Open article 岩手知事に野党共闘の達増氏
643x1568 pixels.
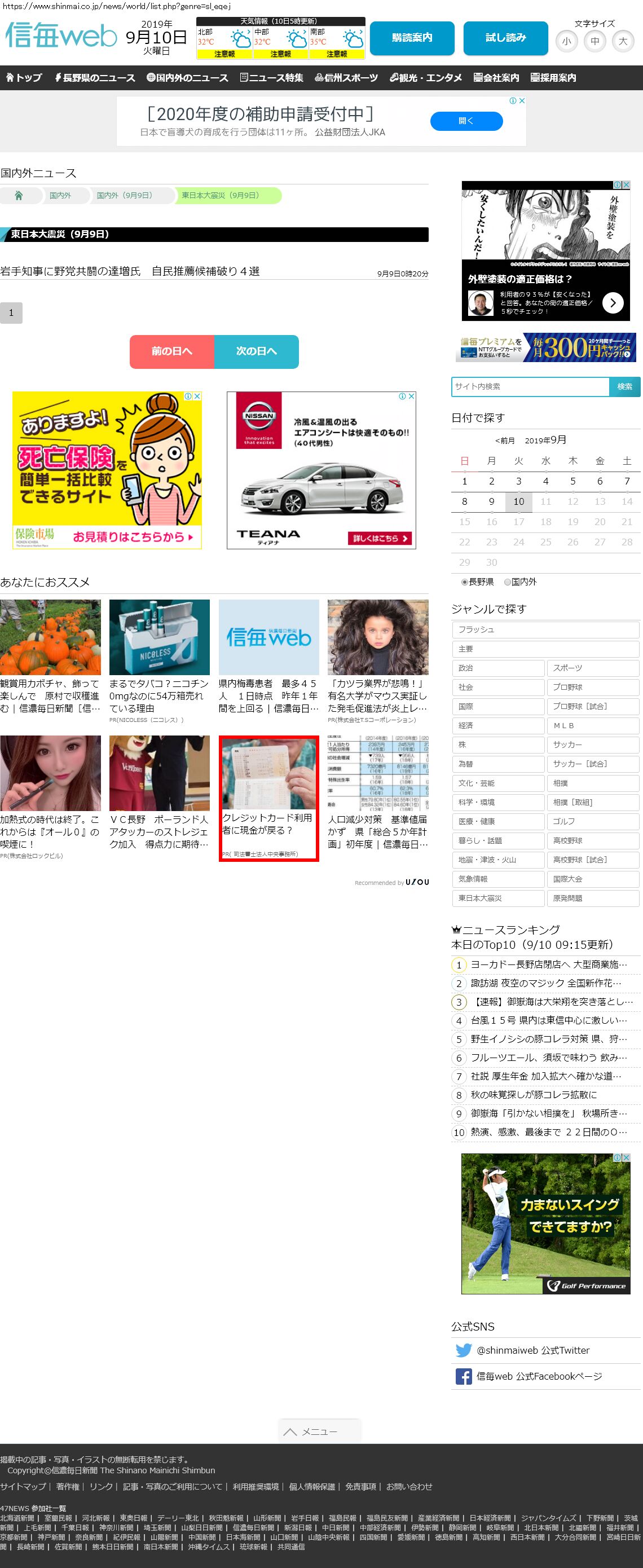click(130, 271)
